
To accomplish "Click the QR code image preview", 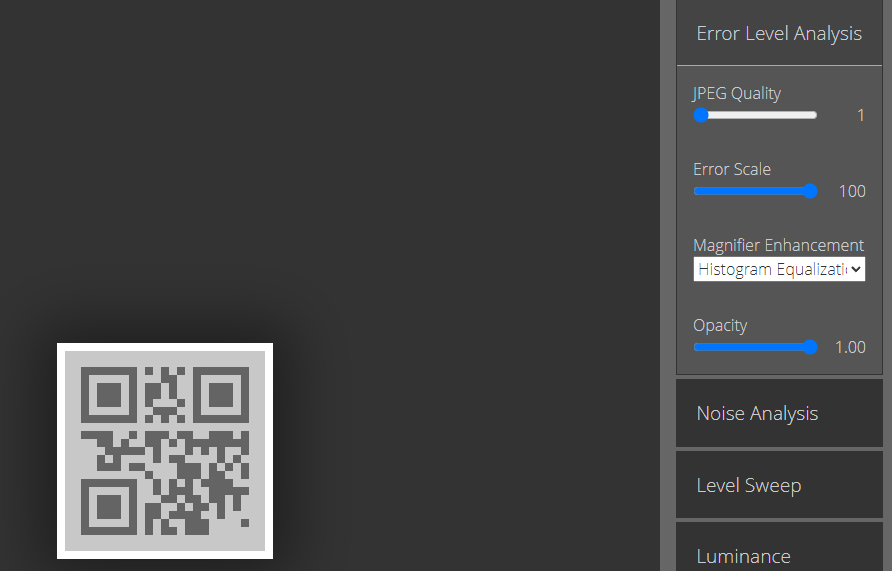I will click(x=165, y=451).
